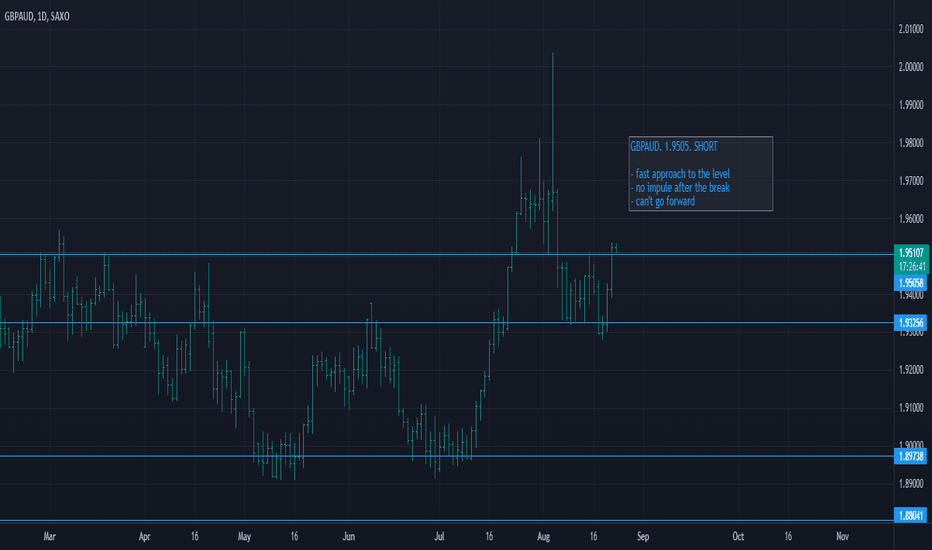The width and height of the screenshot is (932, 550).
Task: Select the blue 1.95058 level price tag
Action: (911, 283)
